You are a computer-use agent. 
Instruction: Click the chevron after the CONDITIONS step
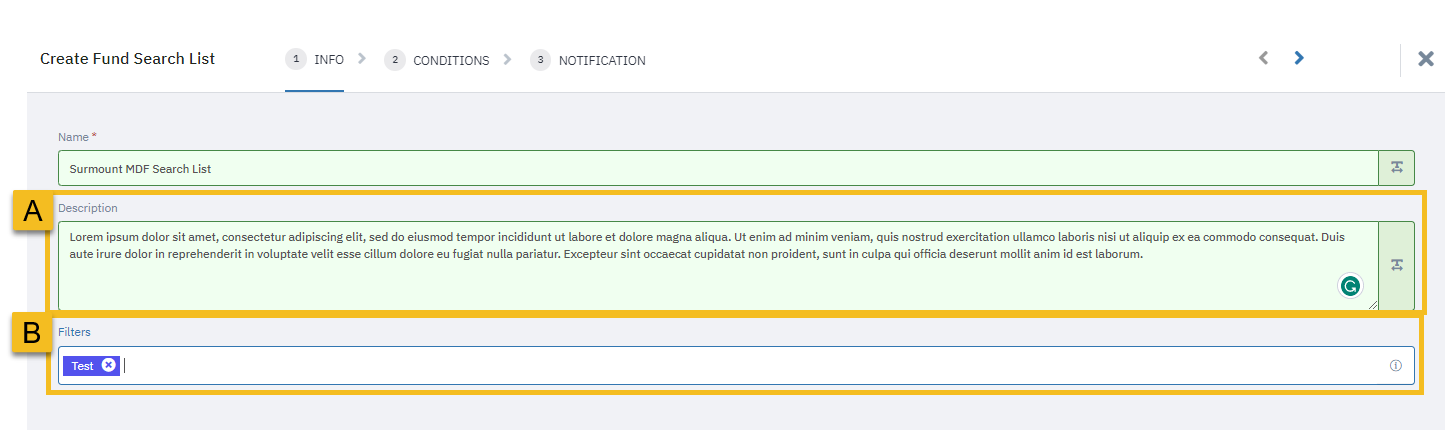click(x=507, y=59)
